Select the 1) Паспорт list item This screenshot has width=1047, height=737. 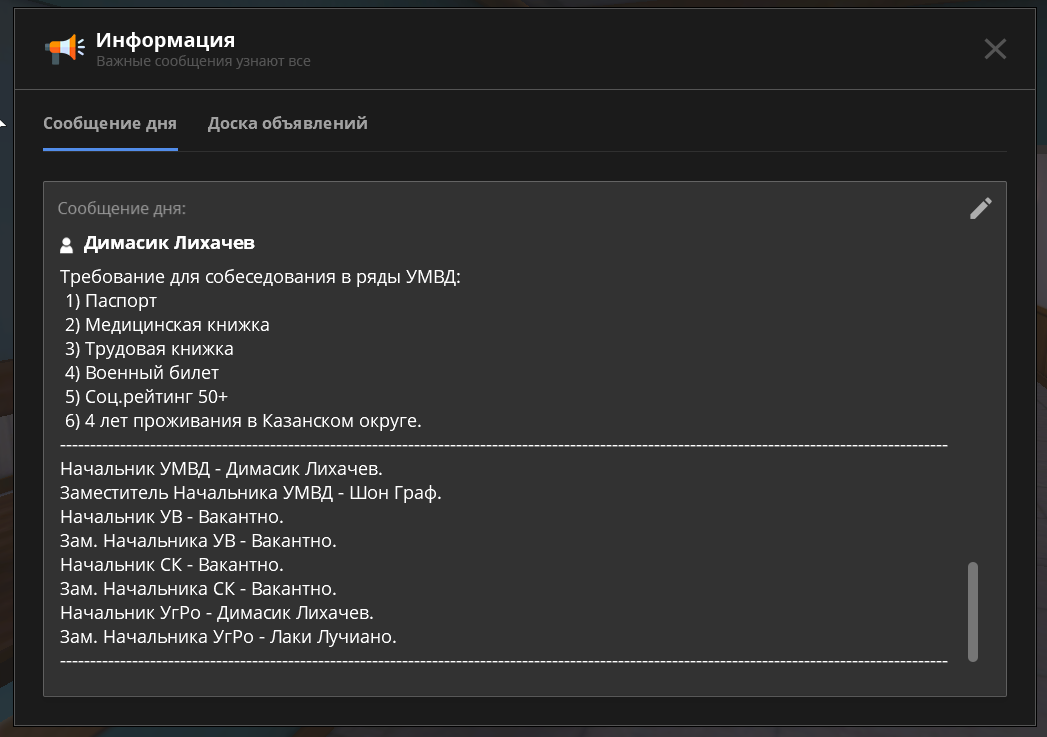(111, 301)
